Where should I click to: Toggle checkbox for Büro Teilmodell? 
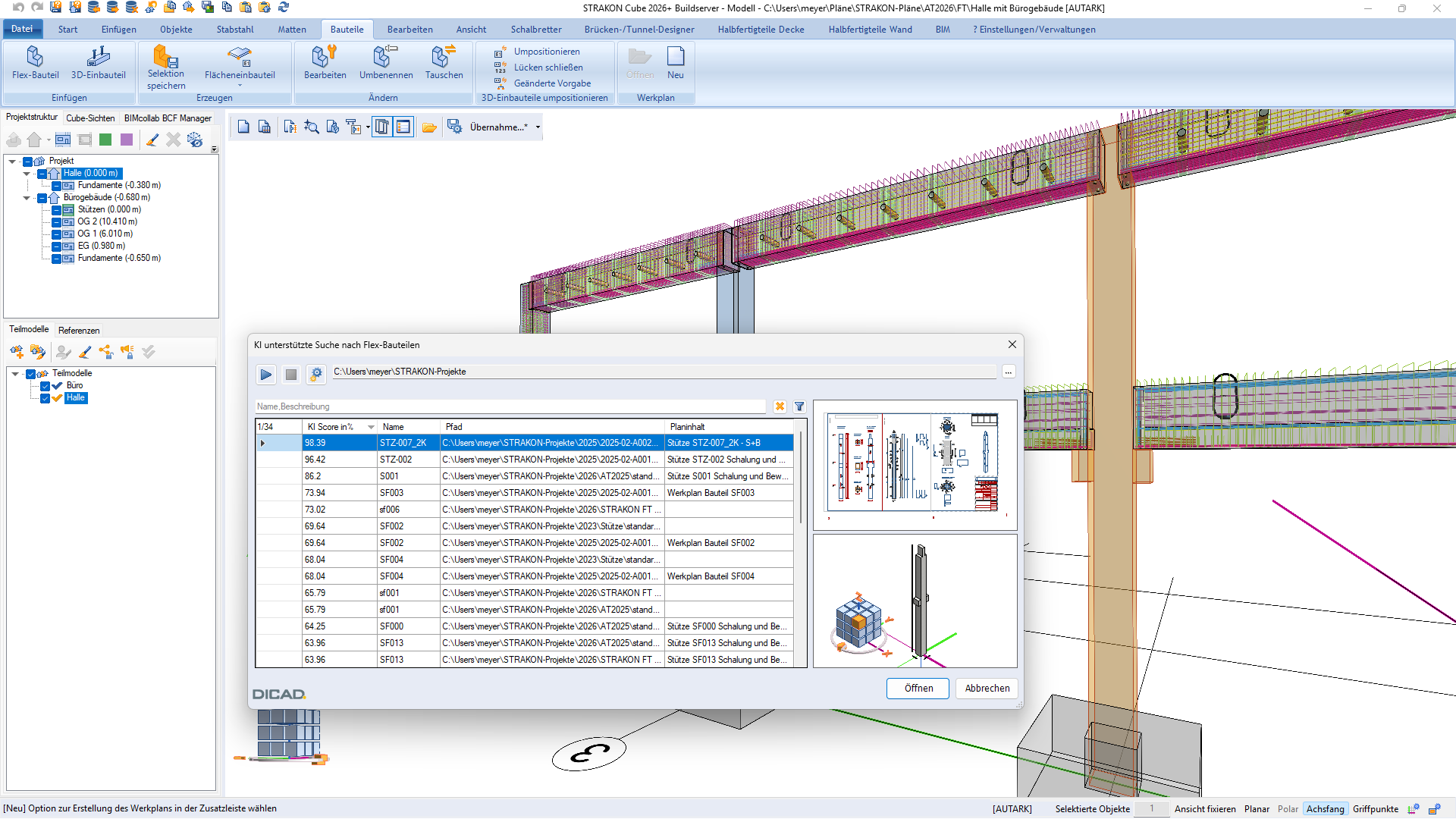tap(45, 386)
